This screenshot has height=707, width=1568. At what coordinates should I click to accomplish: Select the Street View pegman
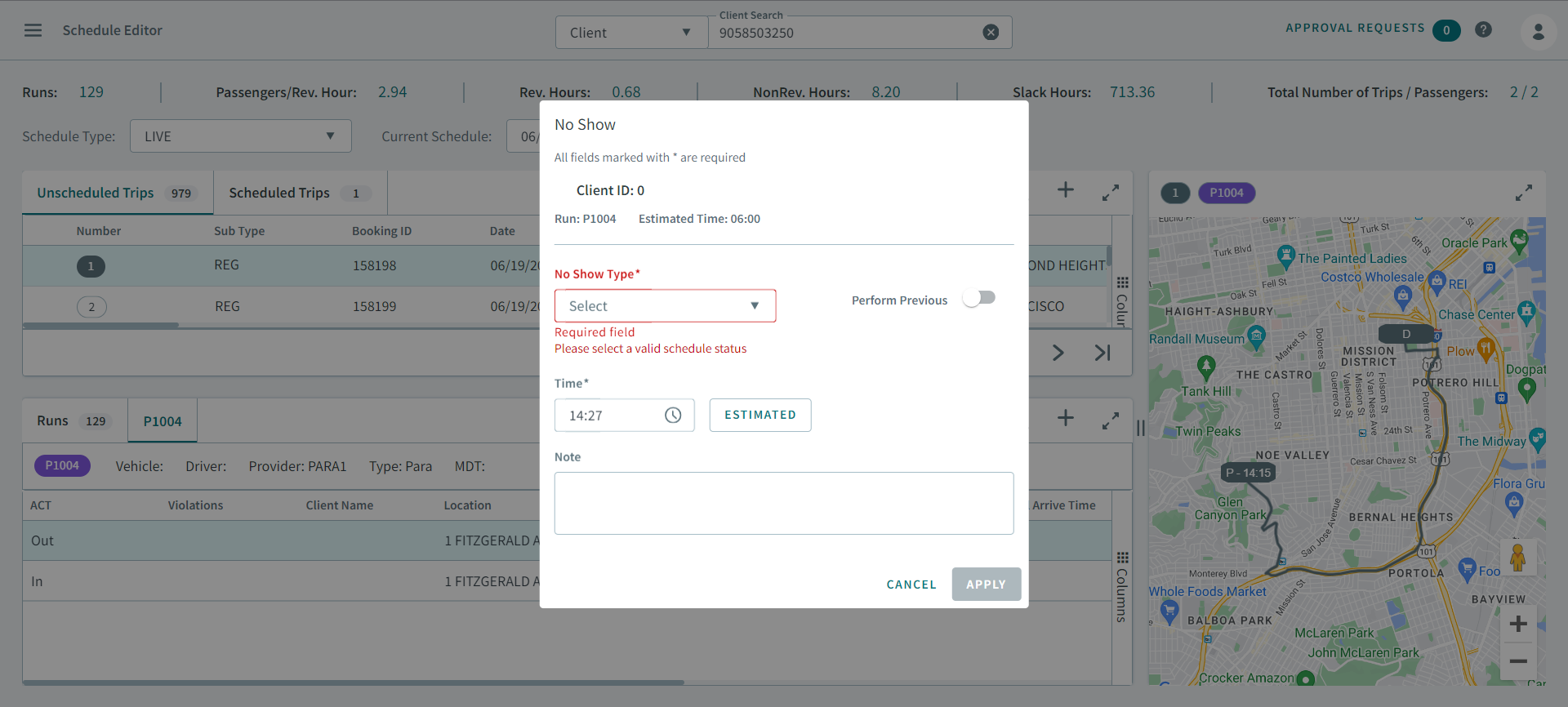pos(1518,557)
